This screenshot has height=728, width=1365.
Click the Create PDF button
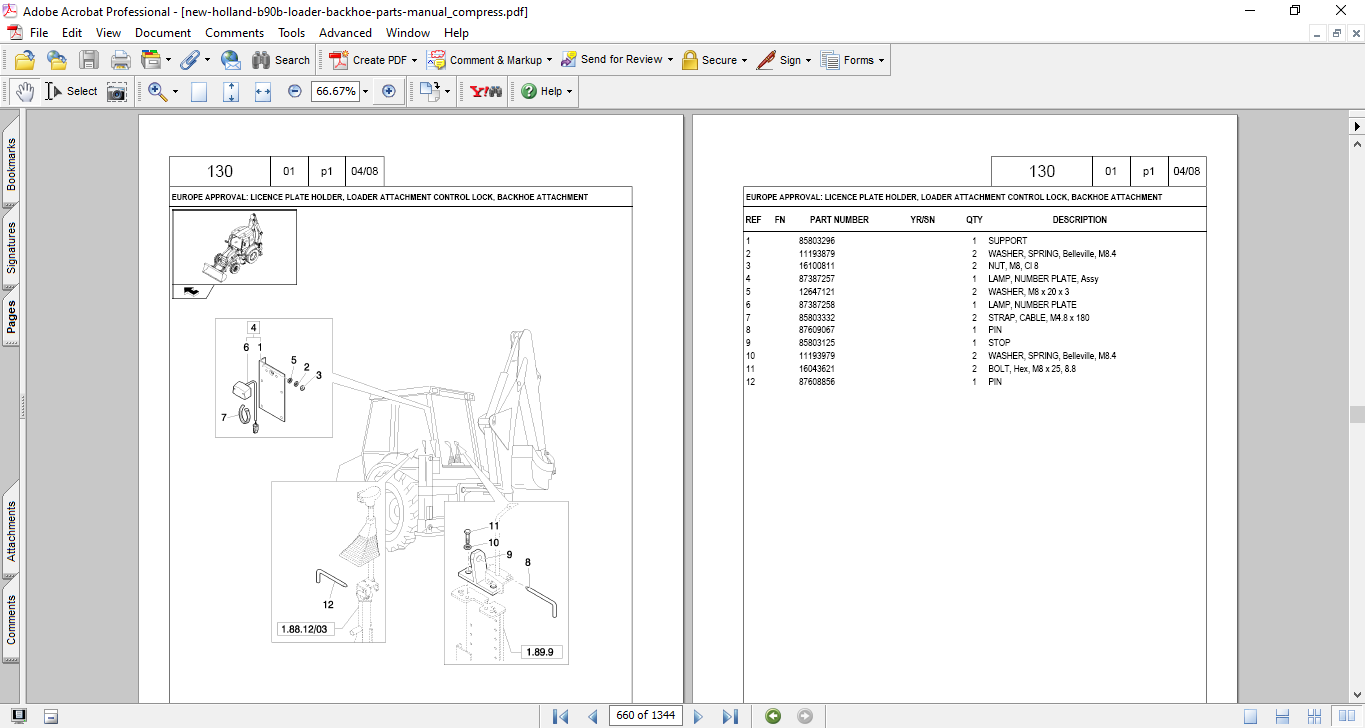coord(372,60)
